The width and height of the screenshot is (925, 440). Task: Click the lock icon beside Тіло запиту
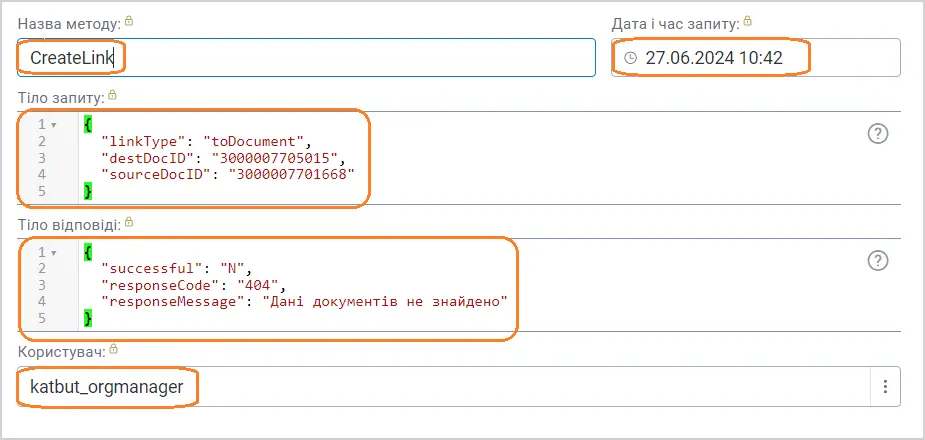(112, 95)
